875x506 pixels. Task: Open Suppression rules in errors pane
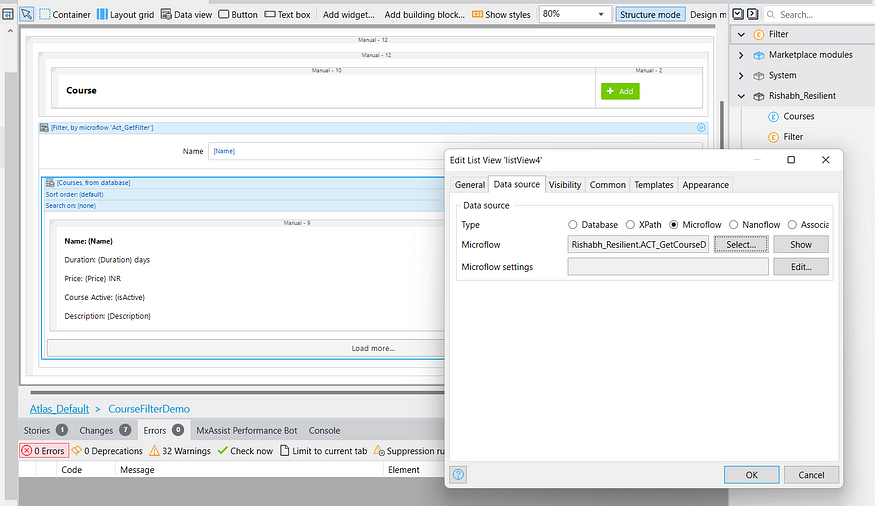tap(409, 451)
